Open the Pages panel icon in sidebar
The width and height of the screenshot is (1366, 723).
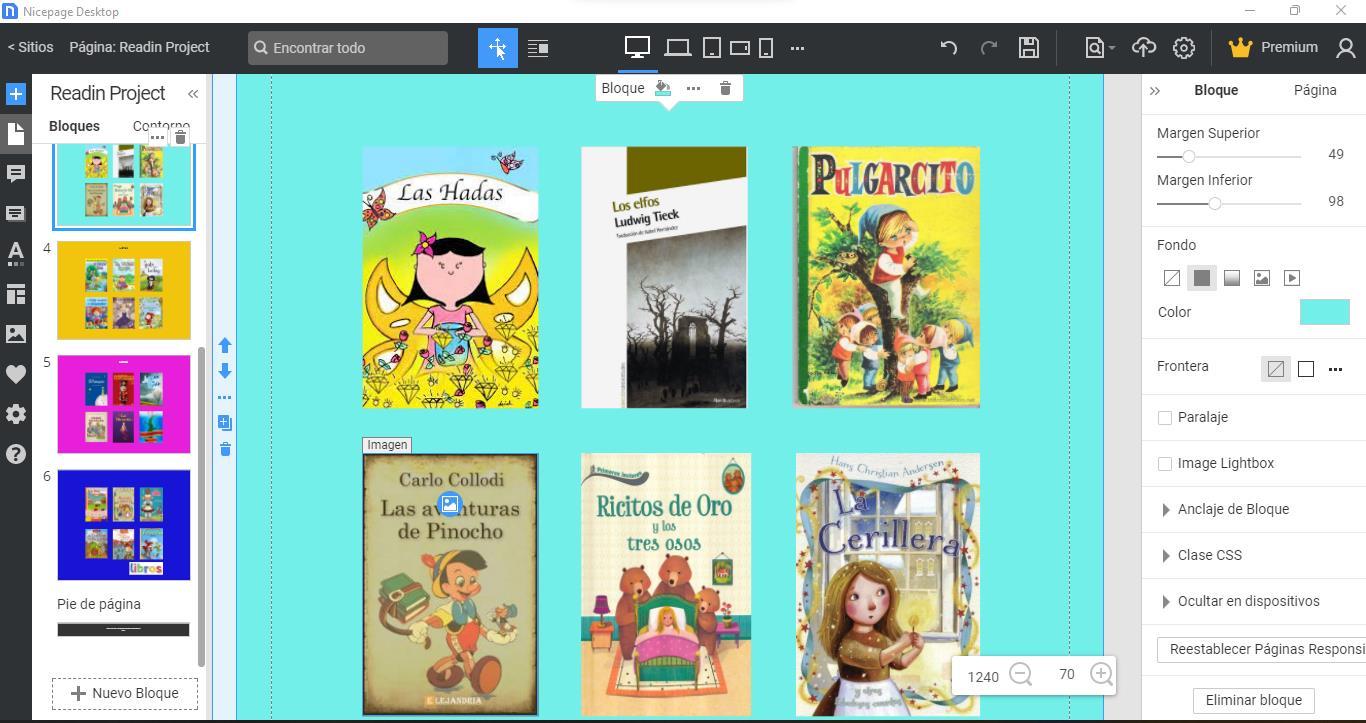[16, 133]
